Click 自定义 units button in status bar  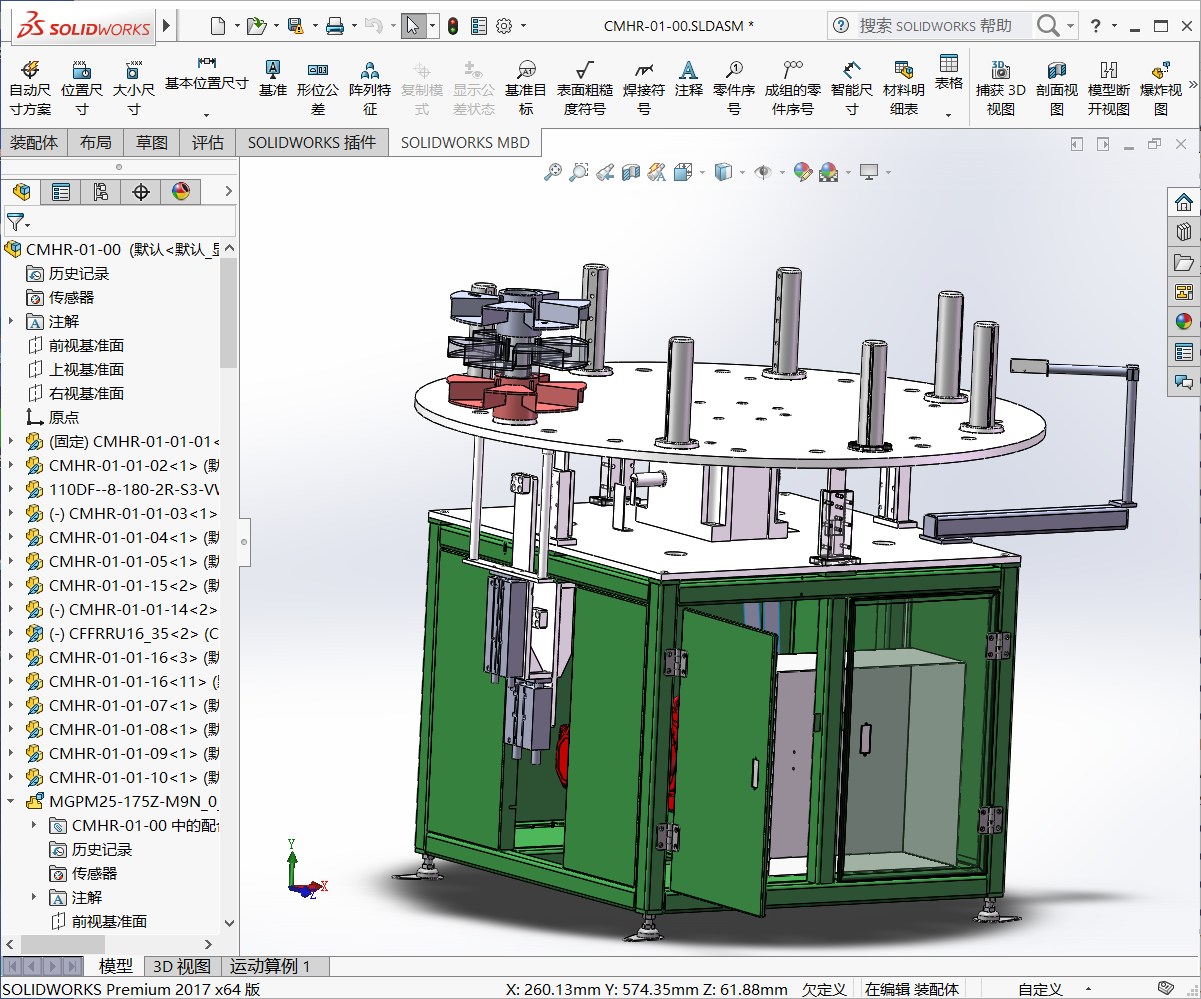click(x=1040, y=989)
